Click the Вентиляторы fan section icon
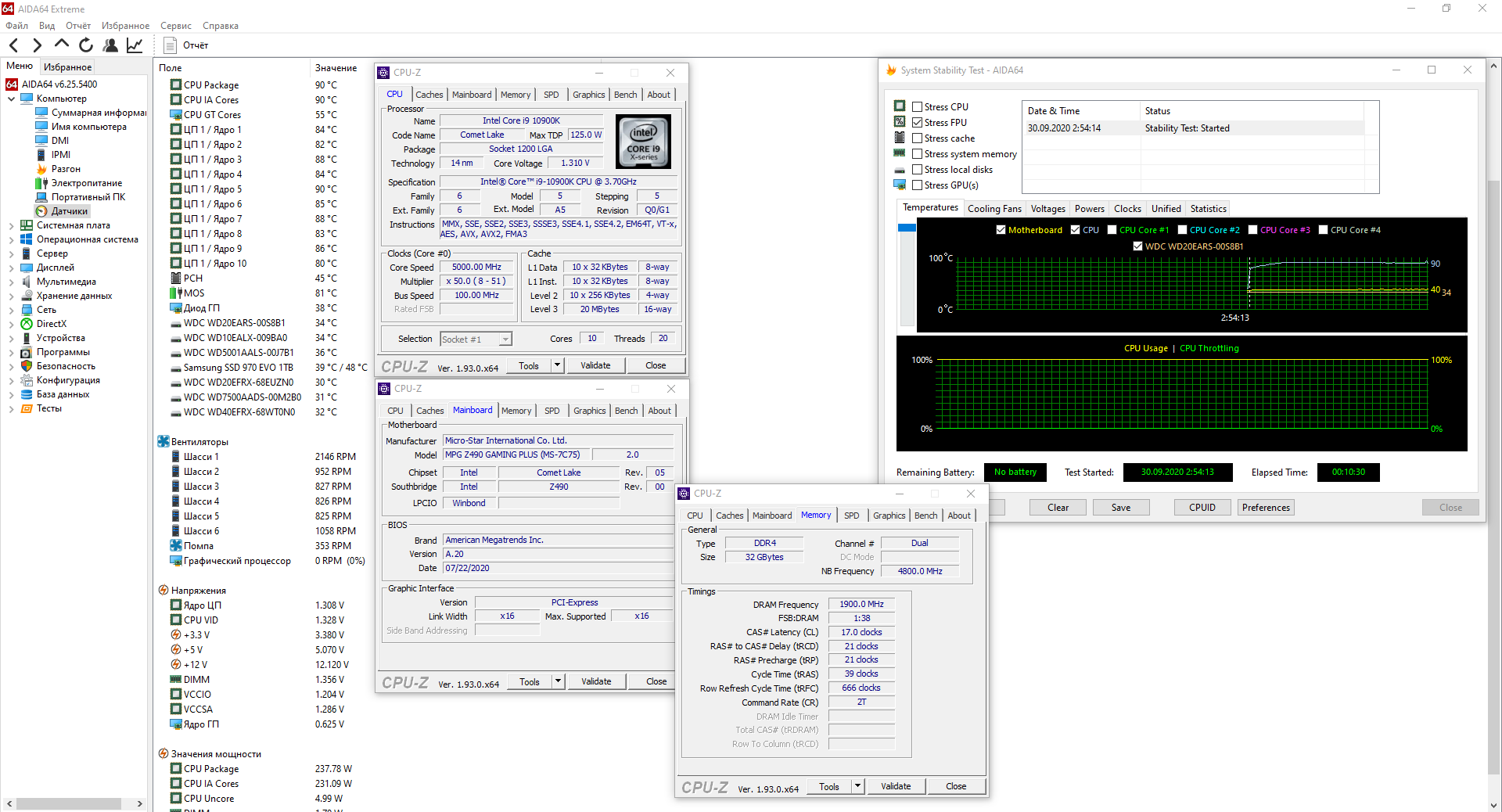Viewport: 1502px width, 812px height. (x=163, y=442)
